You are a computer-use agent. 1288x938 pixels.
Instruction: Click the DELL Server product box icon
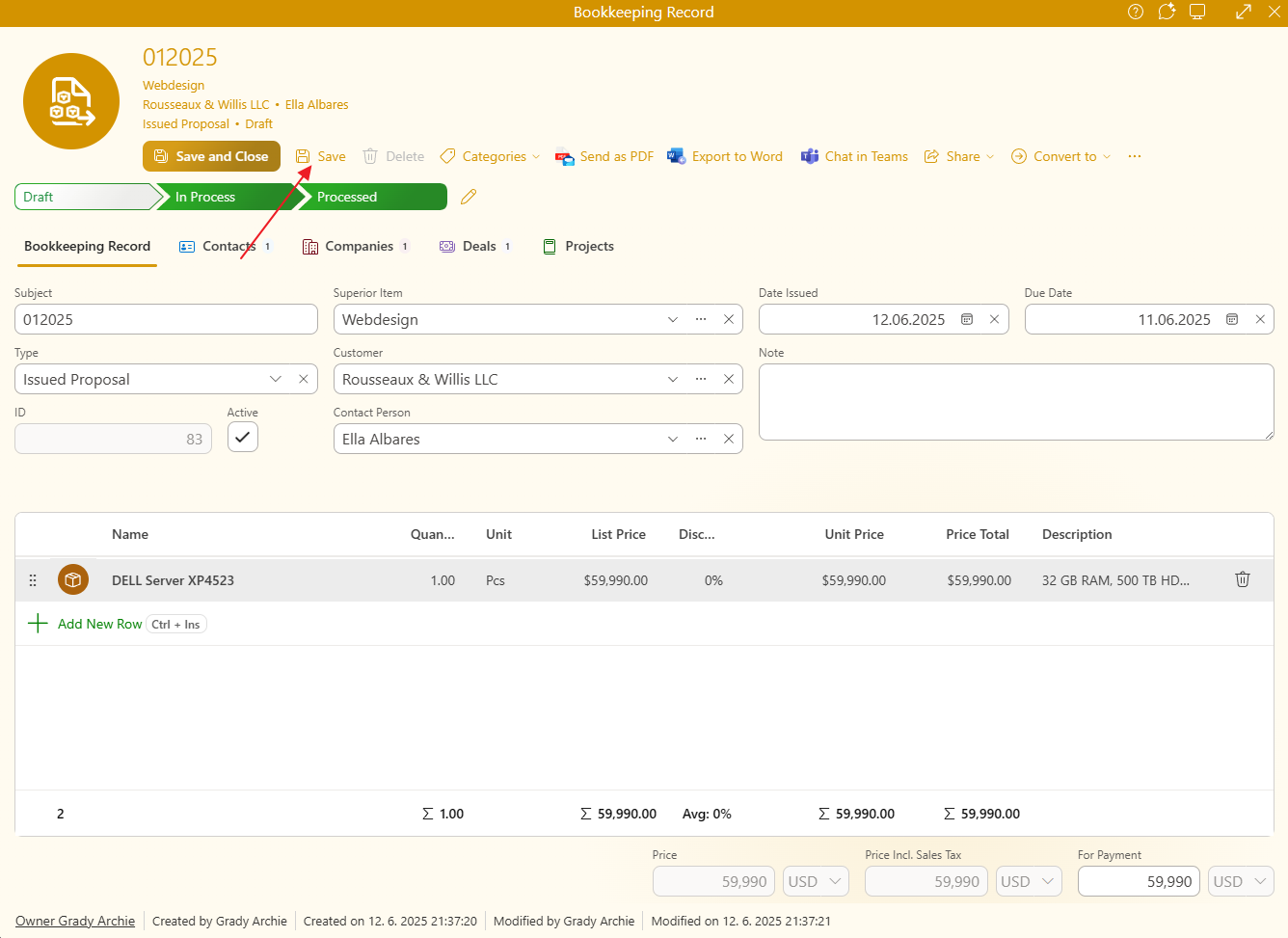pyautogui.click(x=73, y=579)
